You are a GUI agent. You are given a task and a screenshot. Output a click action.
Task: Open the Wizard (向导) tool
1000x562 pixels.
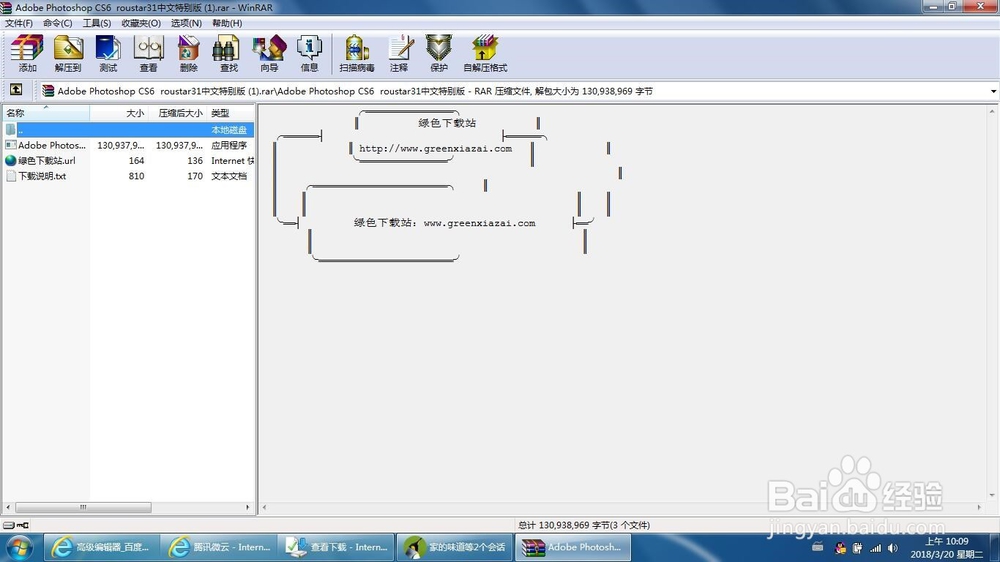pos(269,53)
